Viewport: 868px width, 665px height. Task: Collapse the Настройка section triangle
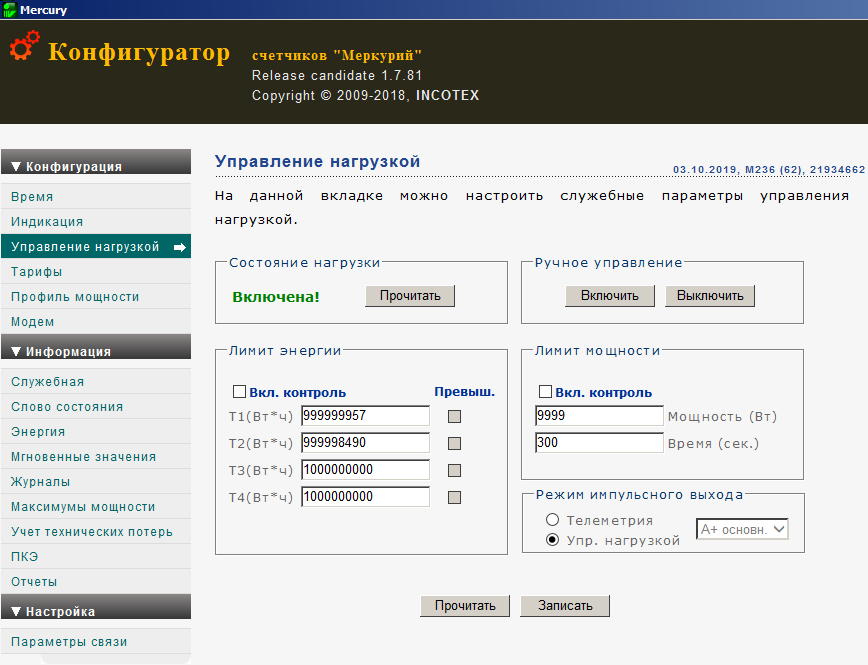pyautogui.click(x=16, y=611)
